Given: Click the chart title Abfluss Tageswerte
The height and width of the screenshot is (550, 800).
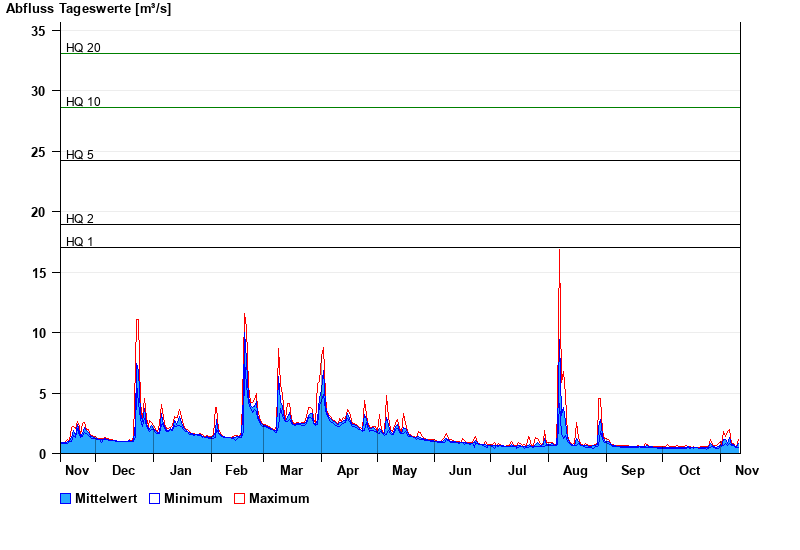Looking at the screenshot, I should [88, 9].
